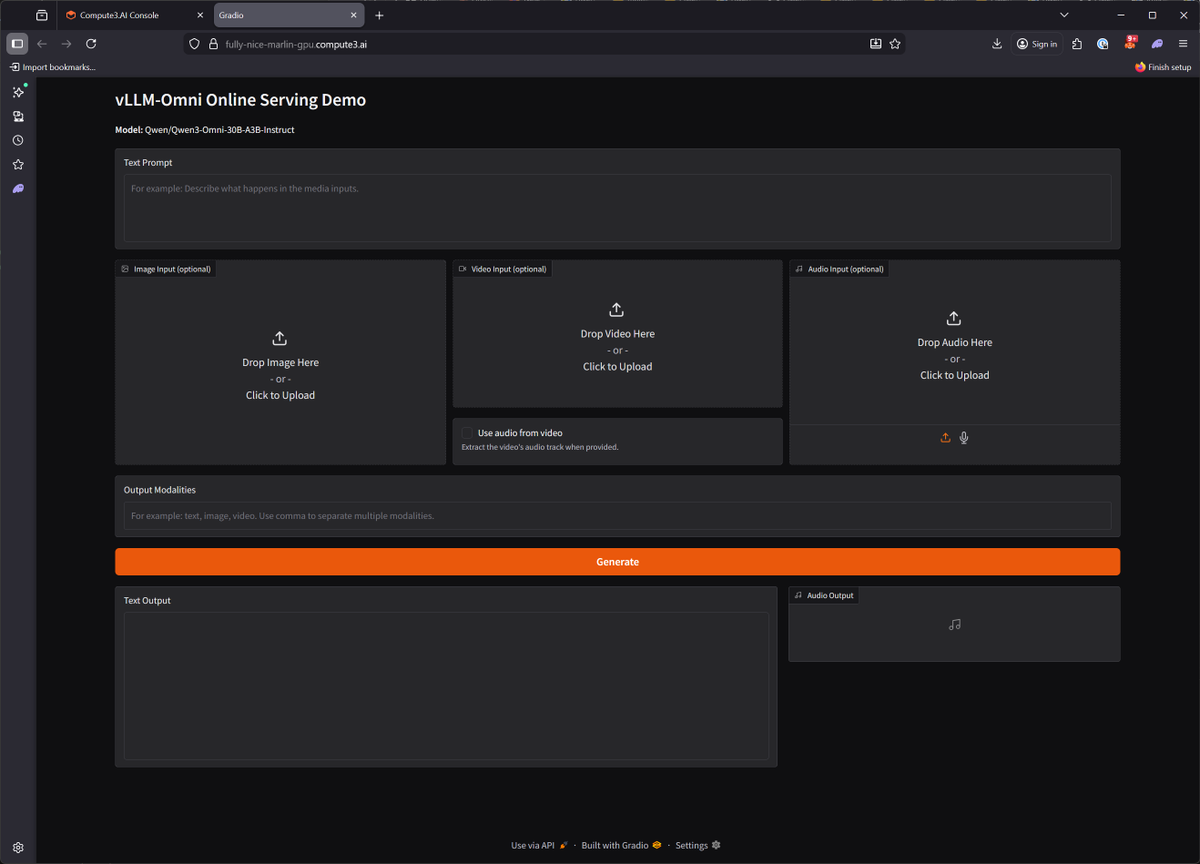Click the purple ghost icon in sidebar
This screenshot has height=864, width=1200.
click(x=18, y=188)
